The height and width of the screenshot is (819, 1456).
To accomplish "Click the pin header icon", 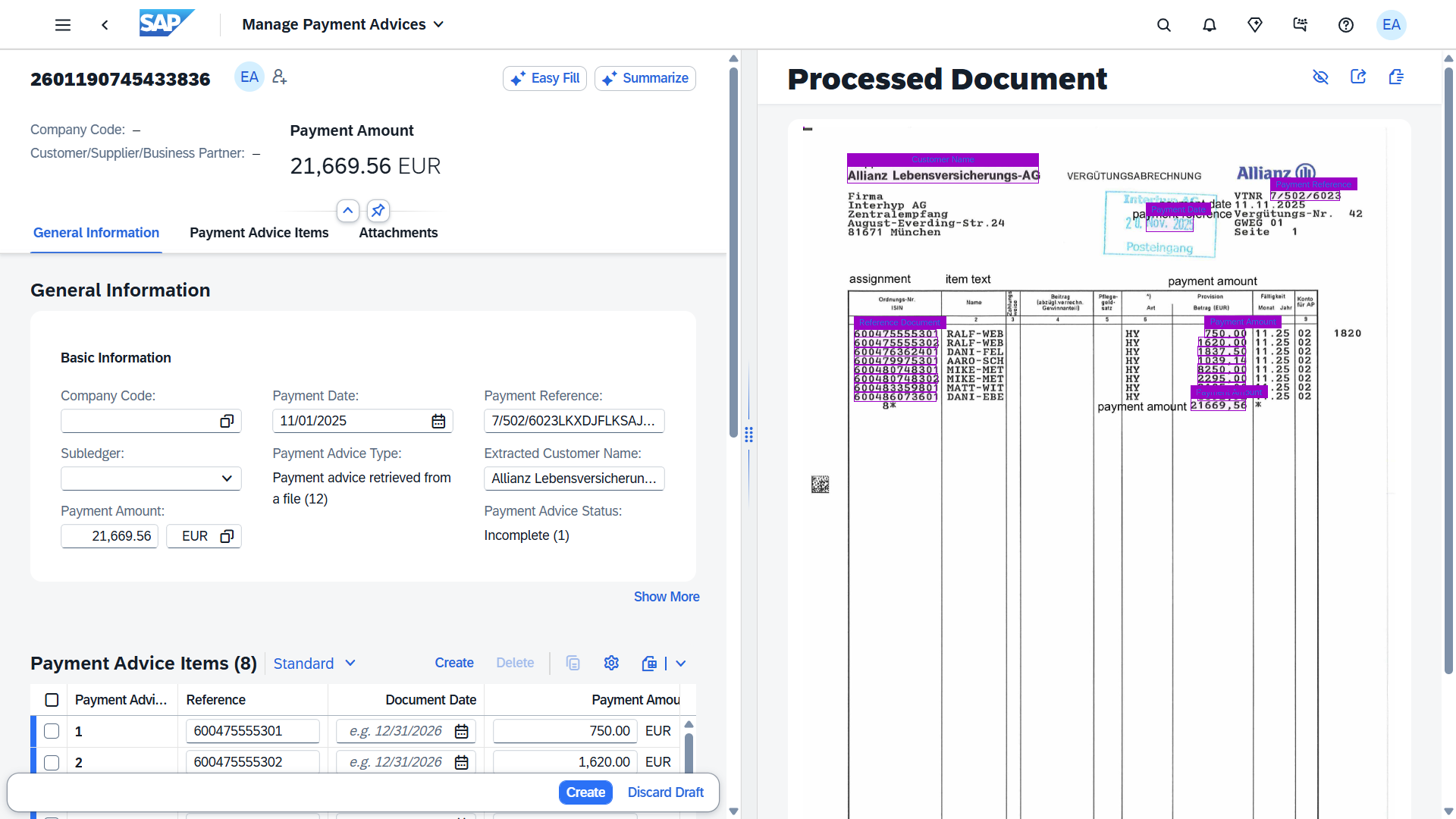I will pos(378,210).
